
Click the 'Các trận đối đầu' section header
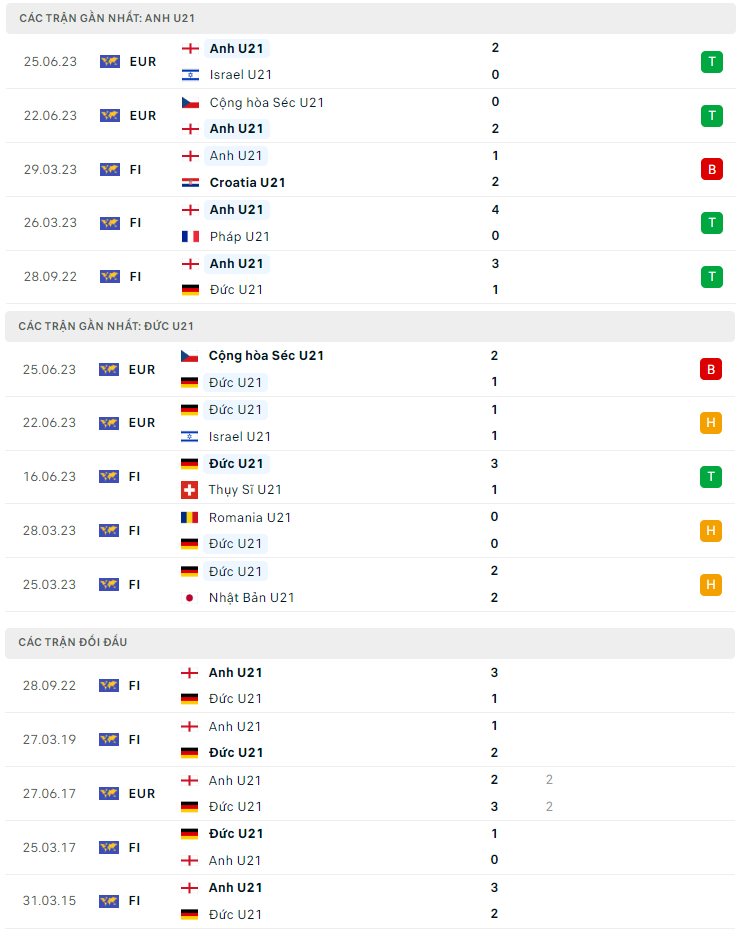(x=73, y=642)
